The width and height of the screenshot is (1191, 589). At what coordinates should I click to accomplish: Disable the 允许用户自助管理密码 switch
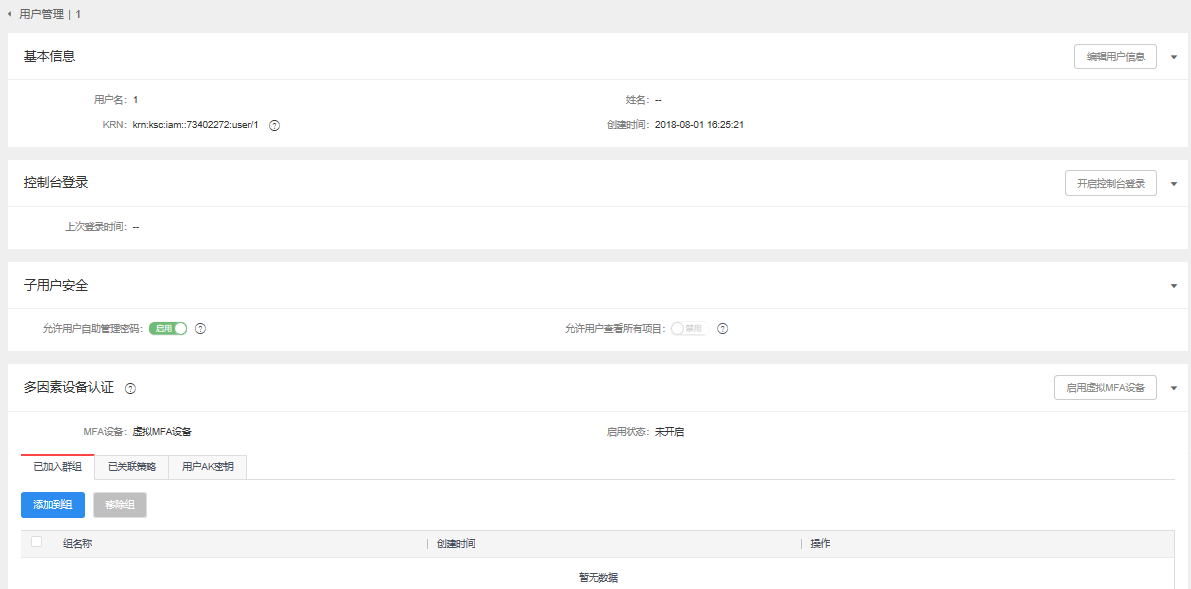tap(168, 329)
